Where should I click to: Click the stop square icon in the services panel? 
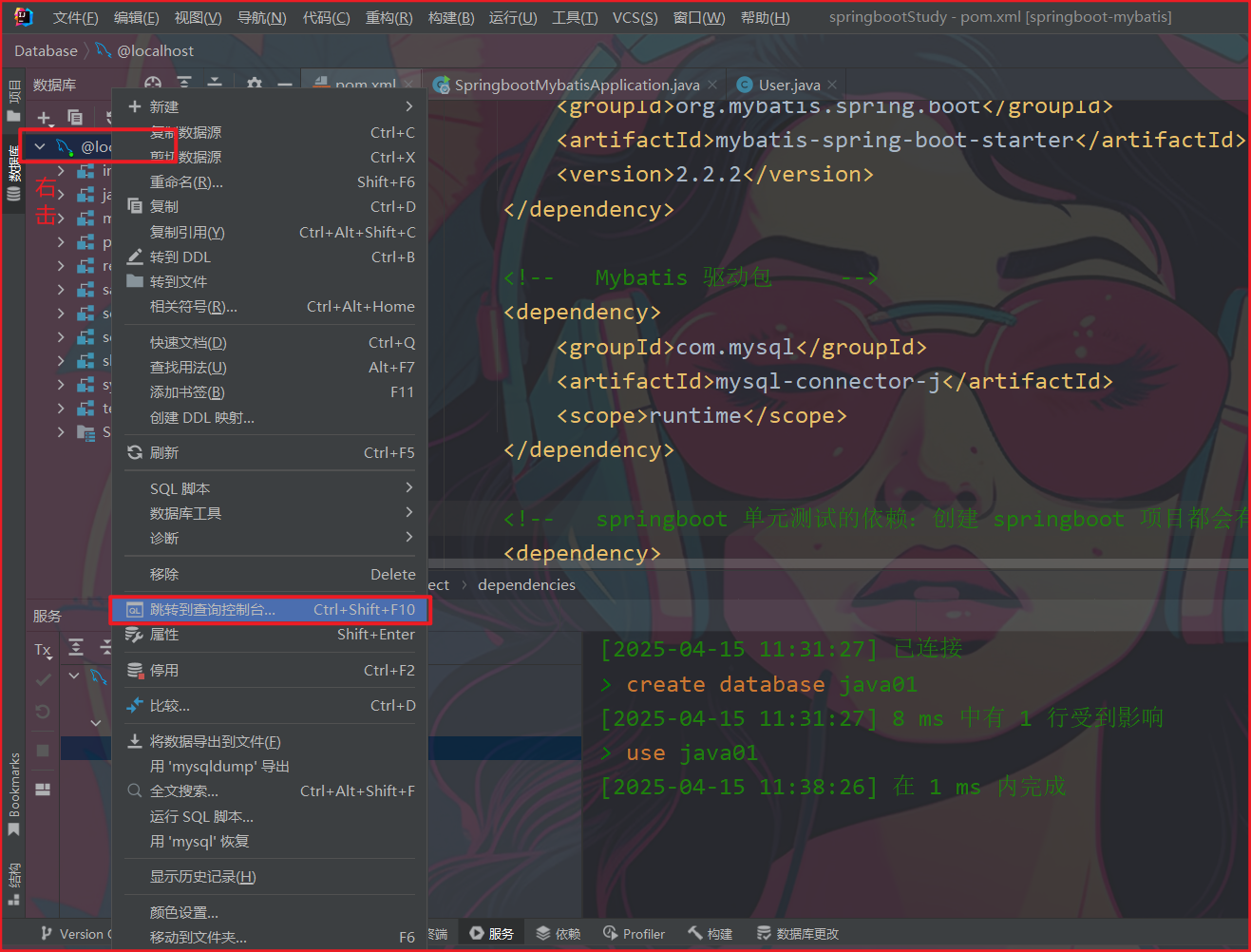click(43, 751)
